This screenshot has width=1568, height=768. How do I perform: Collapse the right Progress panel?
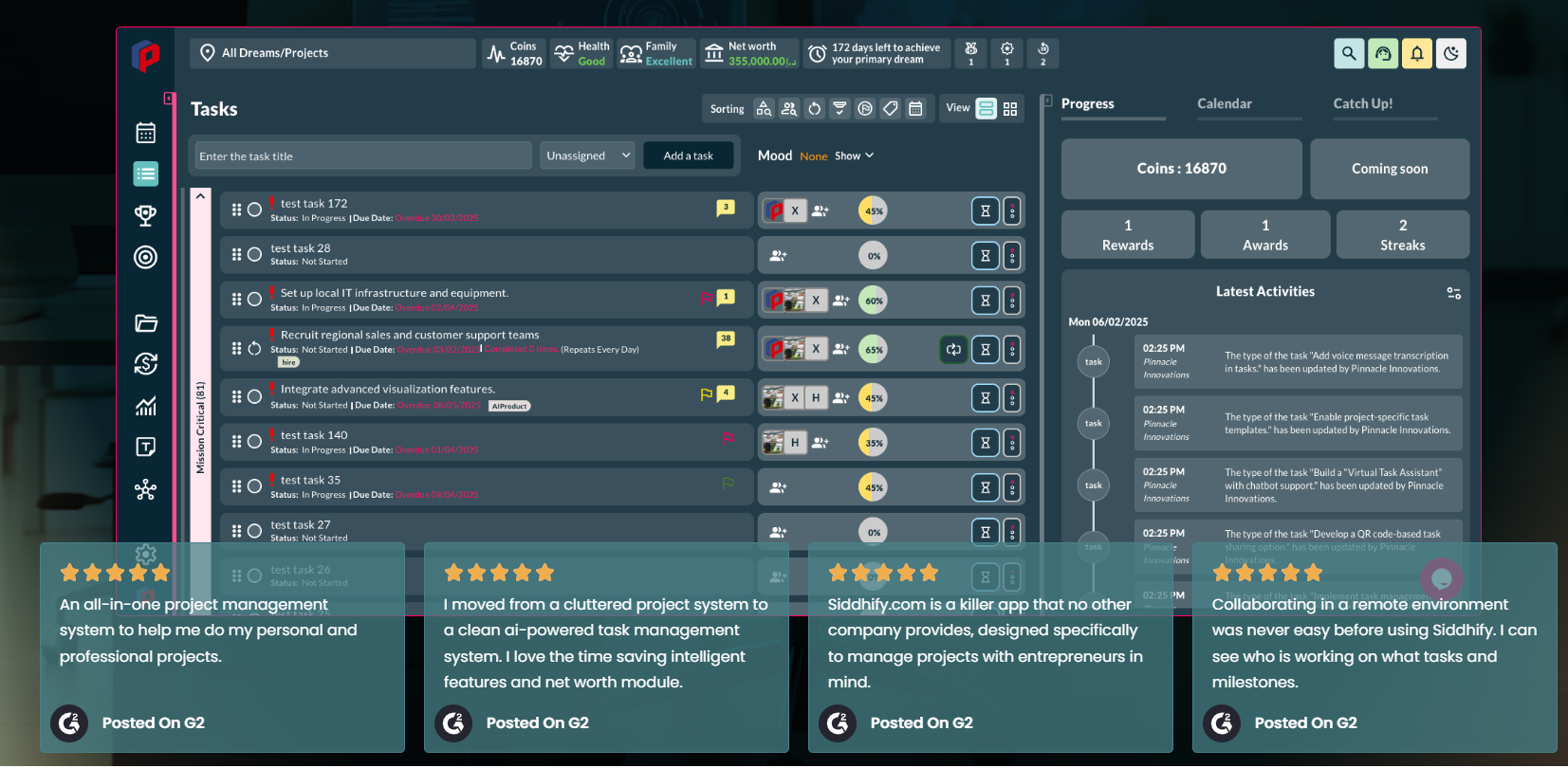point(1047,101)
